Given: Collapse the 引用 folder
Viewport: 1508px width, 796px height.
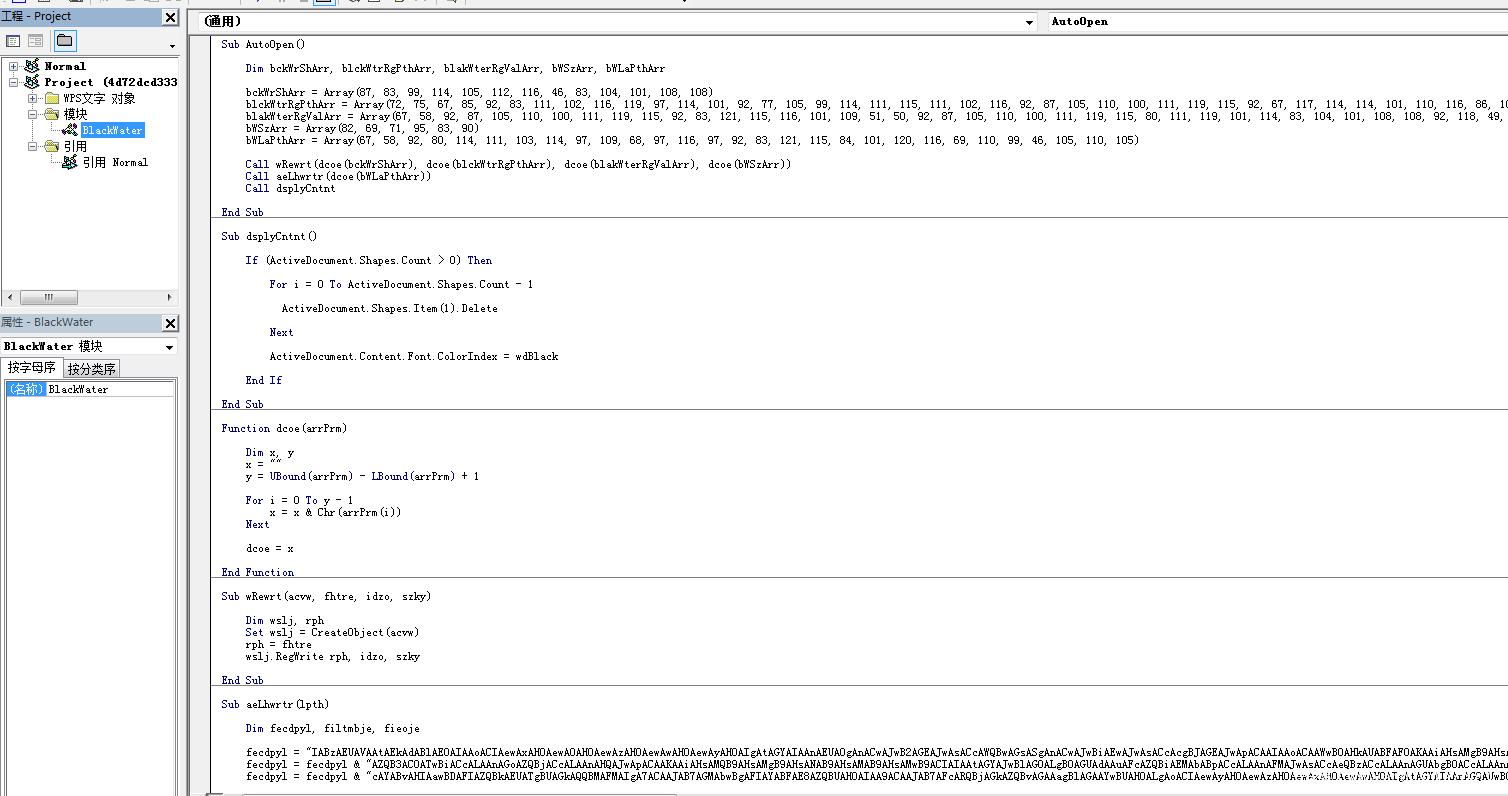Looking at the screenshot, I should click(x=33, y=146).
